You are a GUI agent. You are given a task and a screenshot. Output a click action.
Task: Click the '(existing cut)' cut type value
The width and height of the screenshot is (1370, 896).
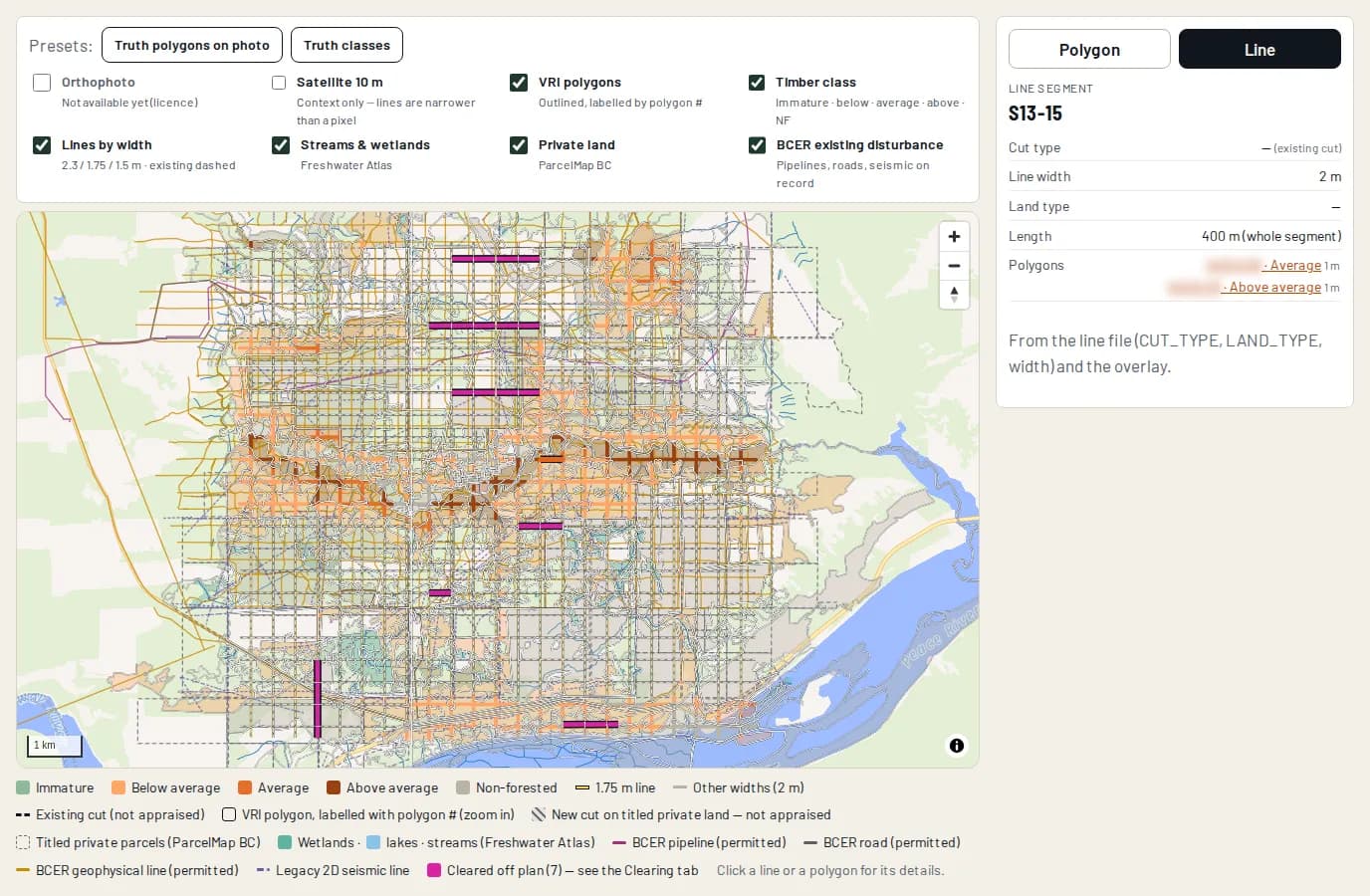(1307, 148)
